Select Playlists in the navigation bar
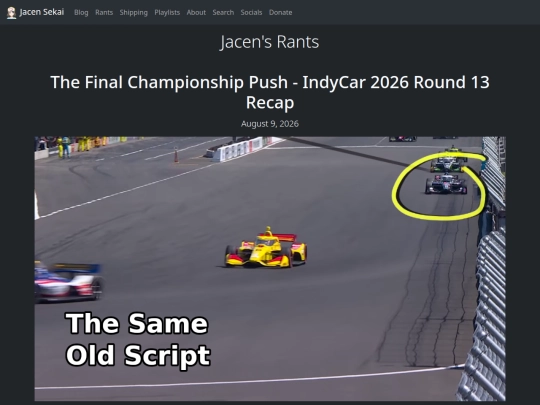 [167, 12]
